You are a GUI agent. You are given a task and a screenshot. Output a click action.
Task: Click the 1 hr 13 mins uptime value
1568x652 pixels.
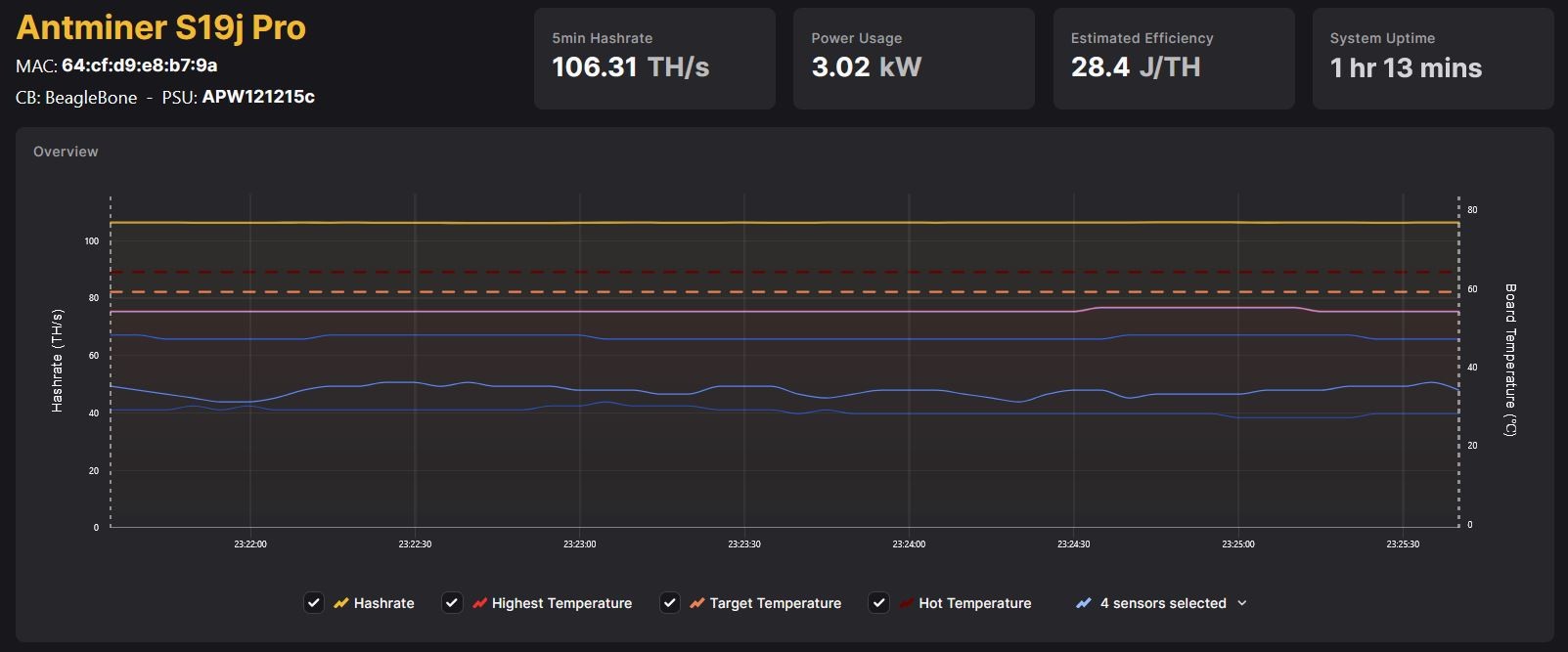tap(1406, 67)
